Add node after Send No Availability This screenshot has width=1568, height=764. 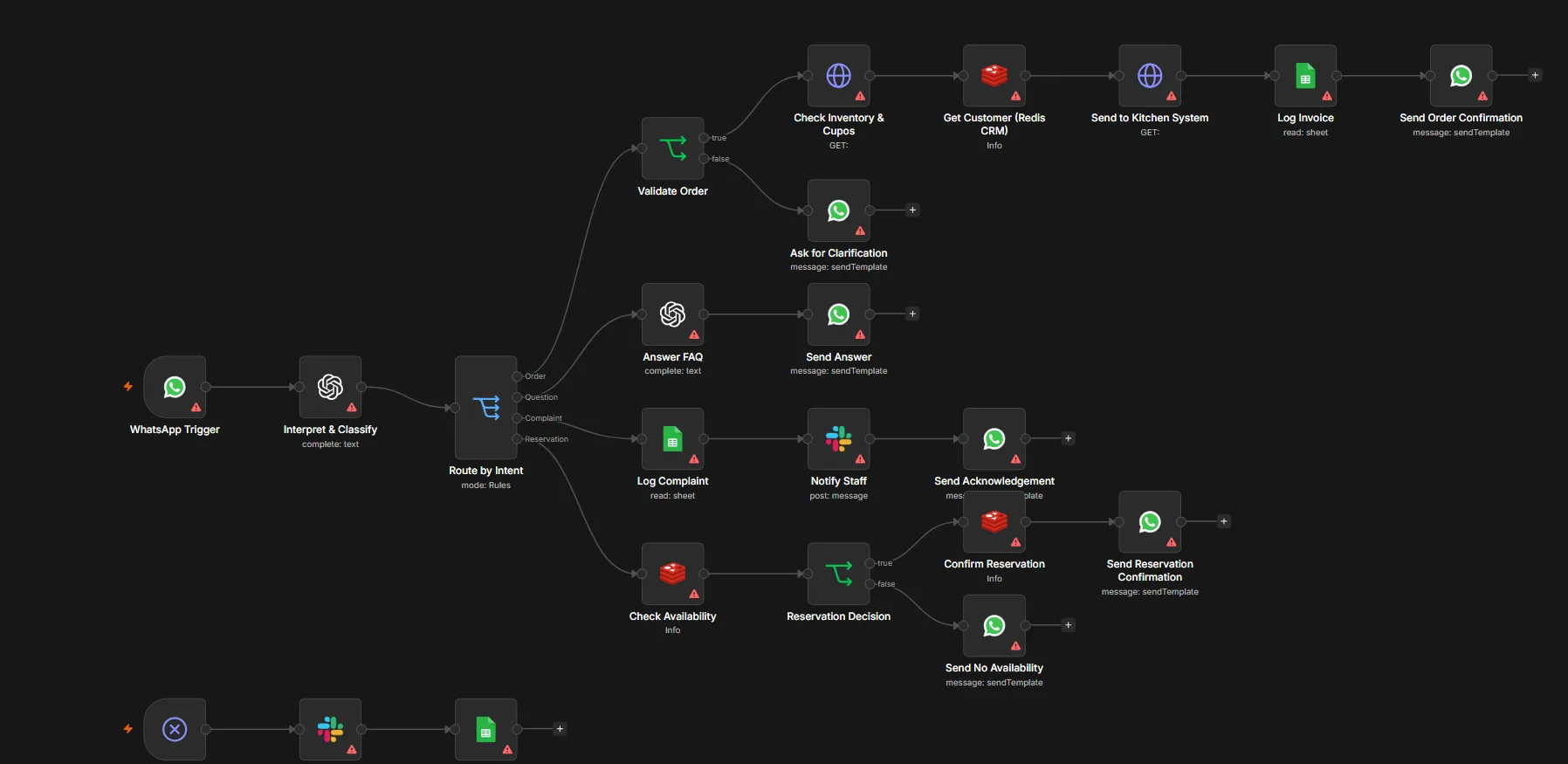[1068, 625]
